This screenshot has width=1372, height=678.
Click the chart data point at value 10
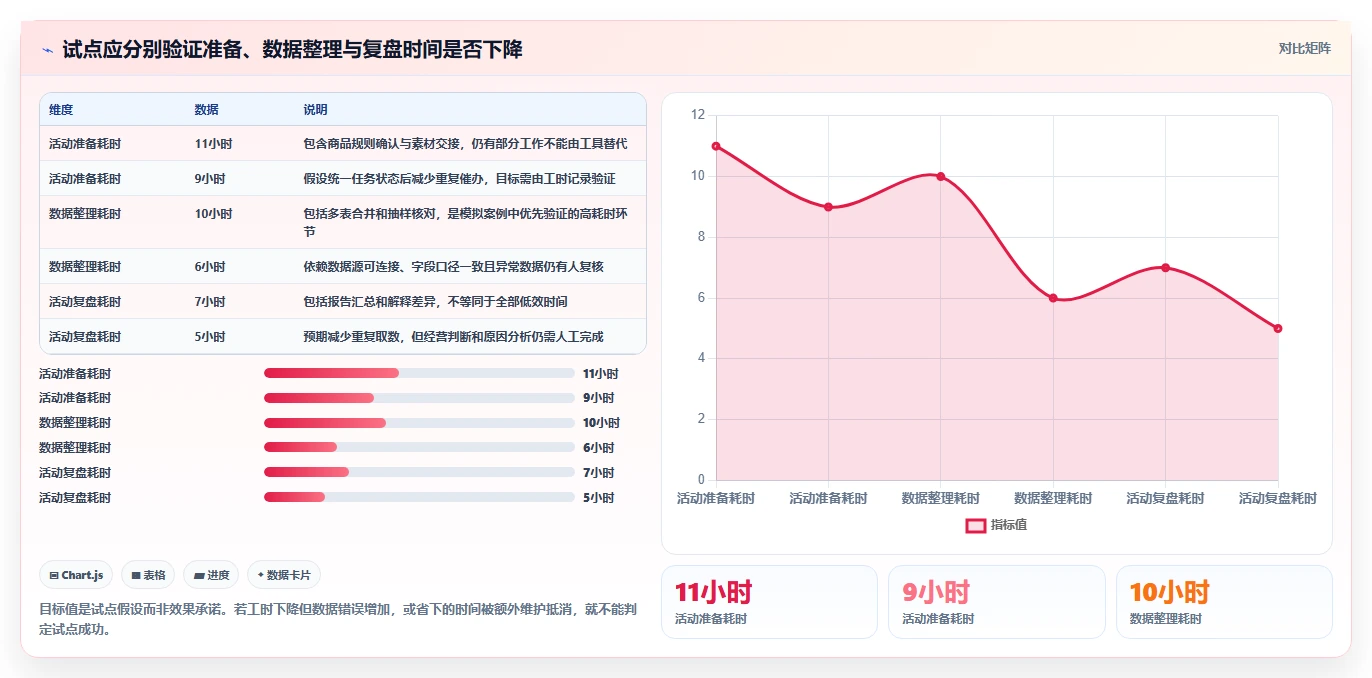coord(940,176)
